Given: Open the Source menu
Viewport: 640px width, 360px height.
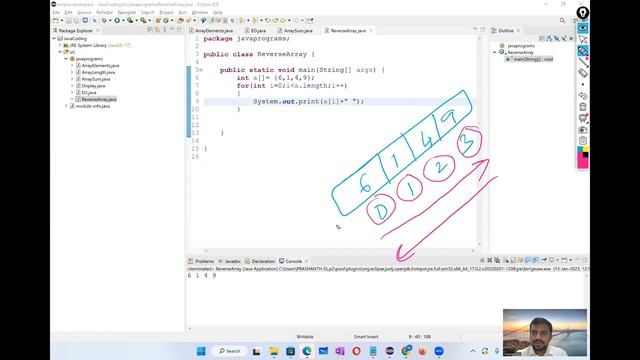Looking at the screenshot, I should pyautogui.click(x=84, y=12).
